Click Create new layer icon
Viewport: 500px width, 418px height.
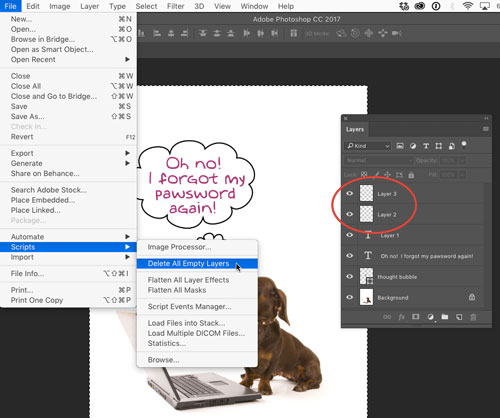[459, 317]
